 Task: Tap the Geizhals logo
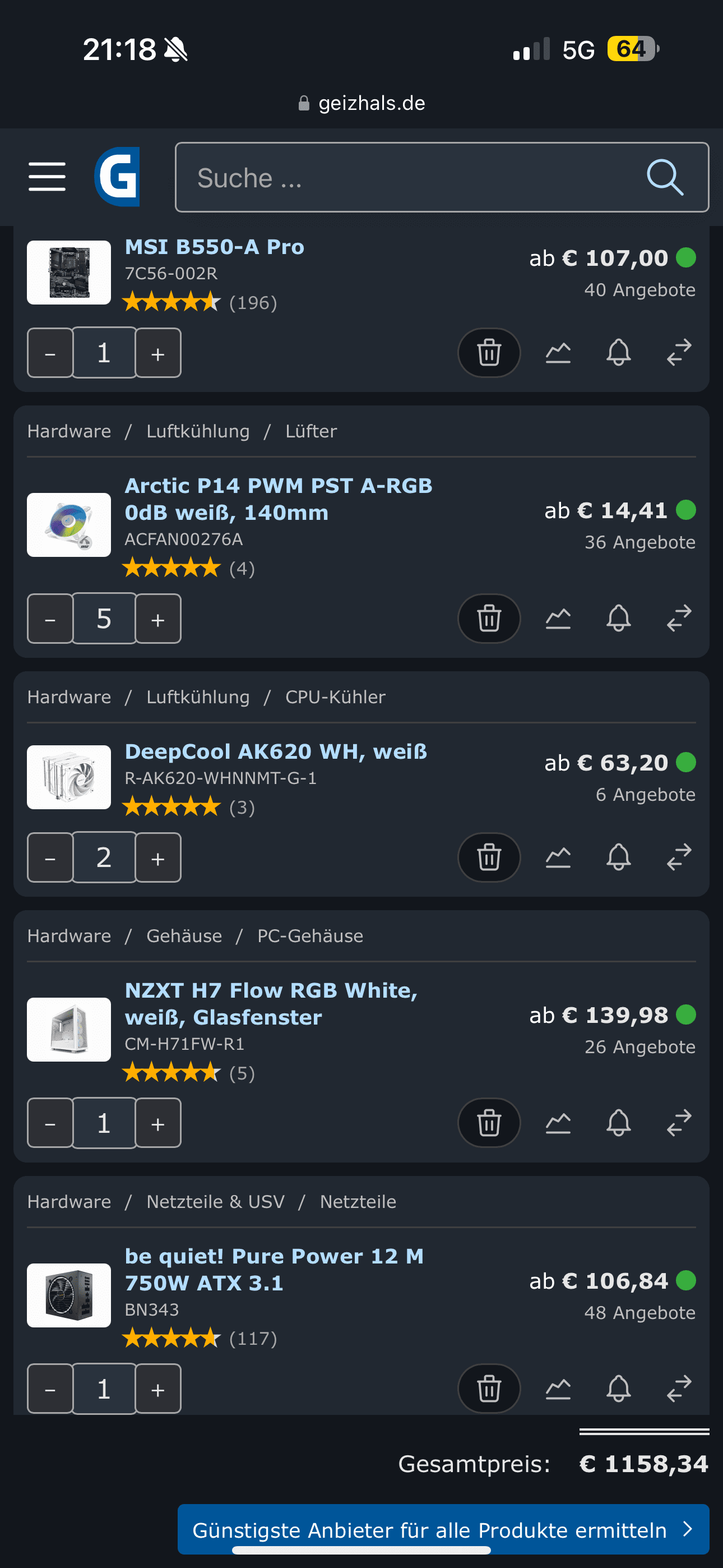117,177
